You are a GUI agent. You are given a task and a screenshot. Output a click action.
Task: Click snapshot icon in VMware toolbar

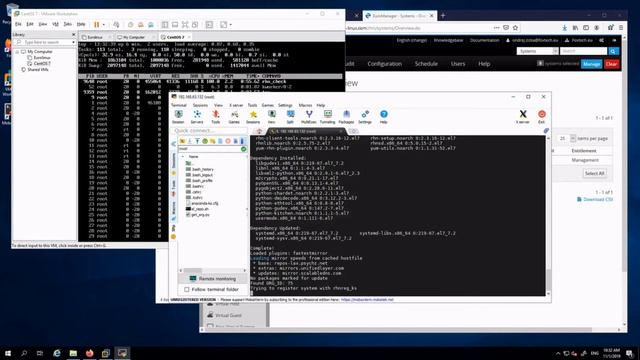pyautogui.click(x=131, y=25)
